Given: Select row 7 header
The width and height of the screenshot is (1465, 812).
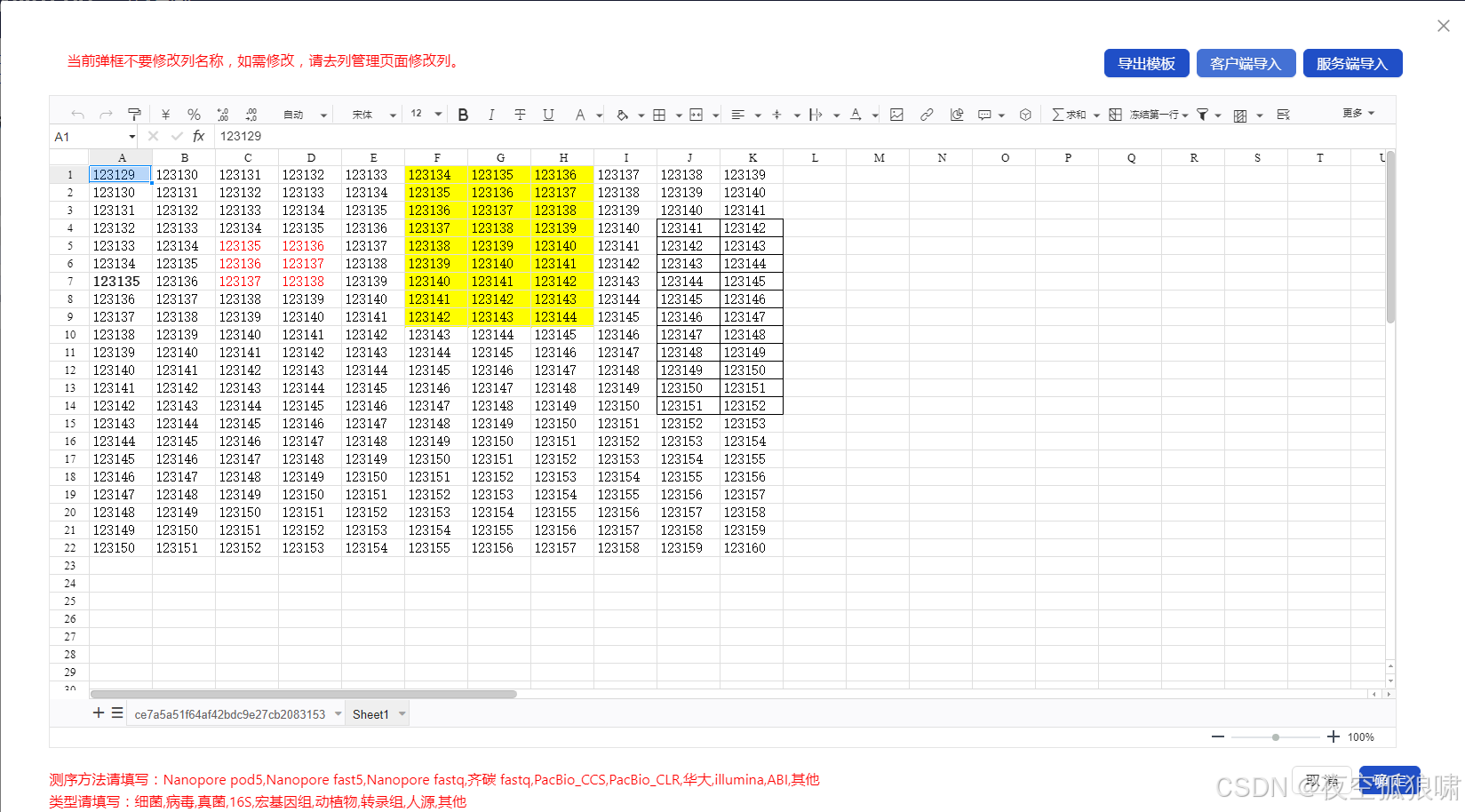Looking at the screenshot, I should [x=69, y=282].
